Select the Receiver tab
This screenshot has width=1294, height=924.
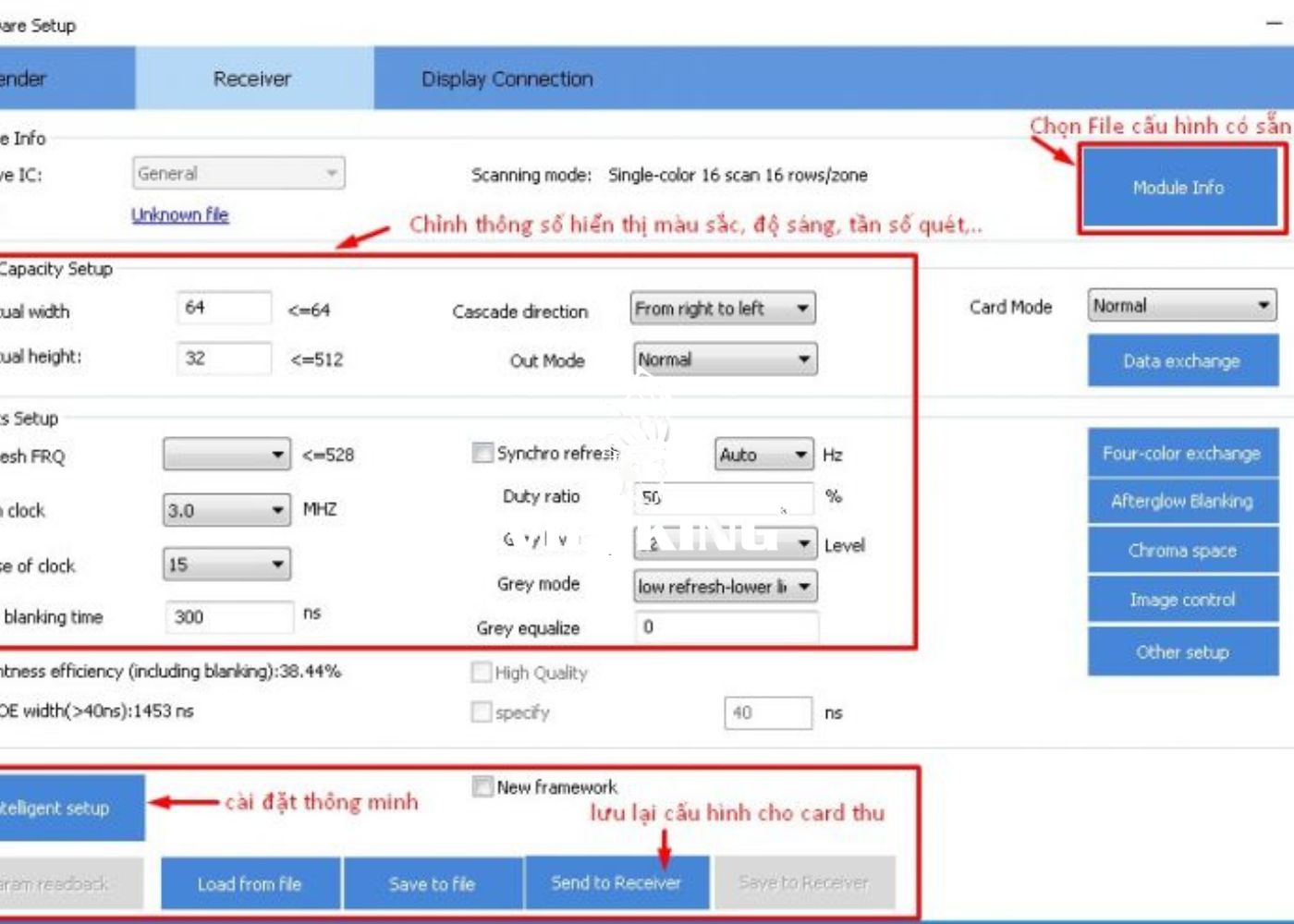click(252, 79)
